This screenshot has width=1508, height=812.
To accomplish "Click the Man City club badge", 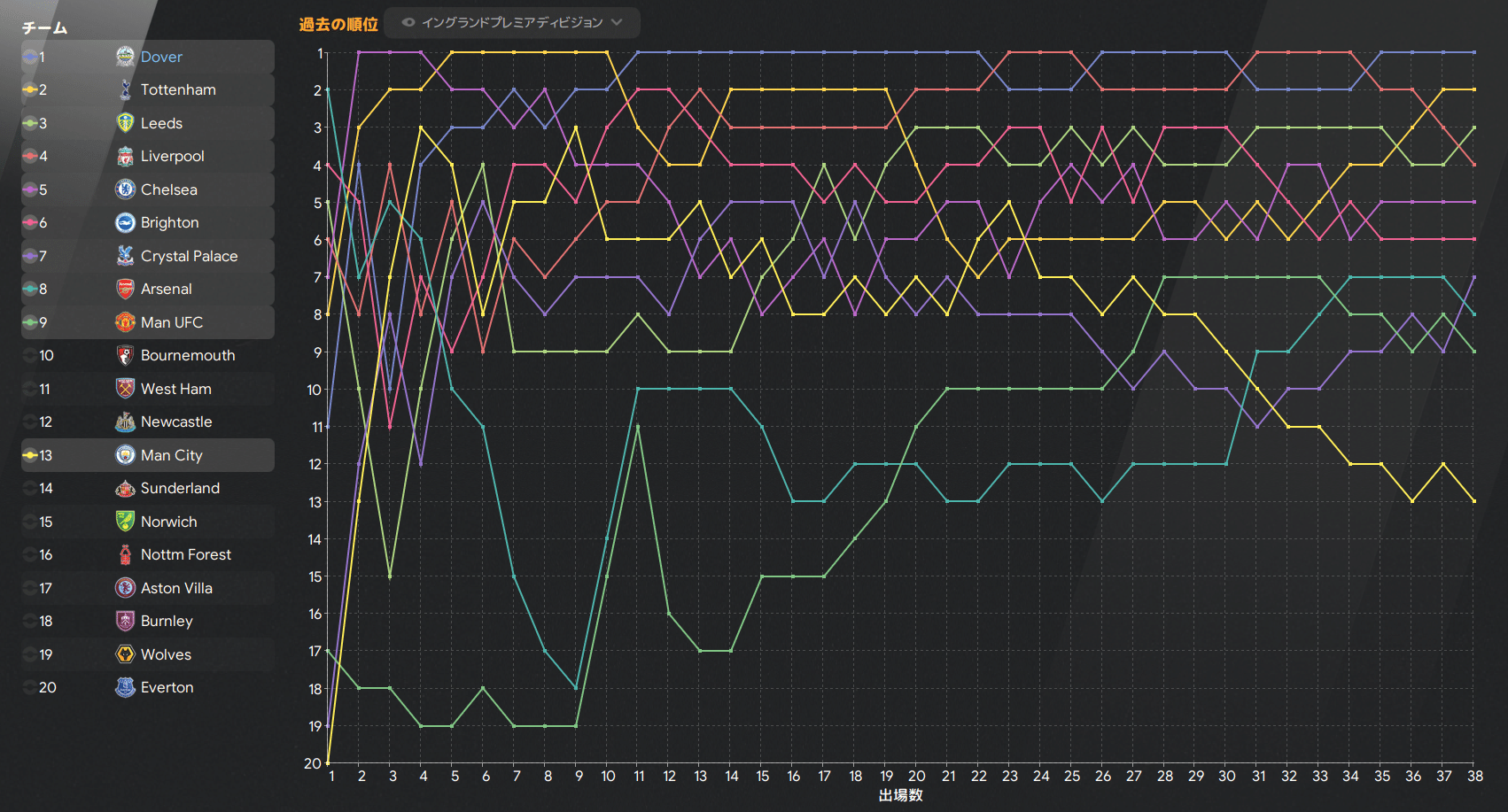I will pyautogui.click(x=125, y=455).
